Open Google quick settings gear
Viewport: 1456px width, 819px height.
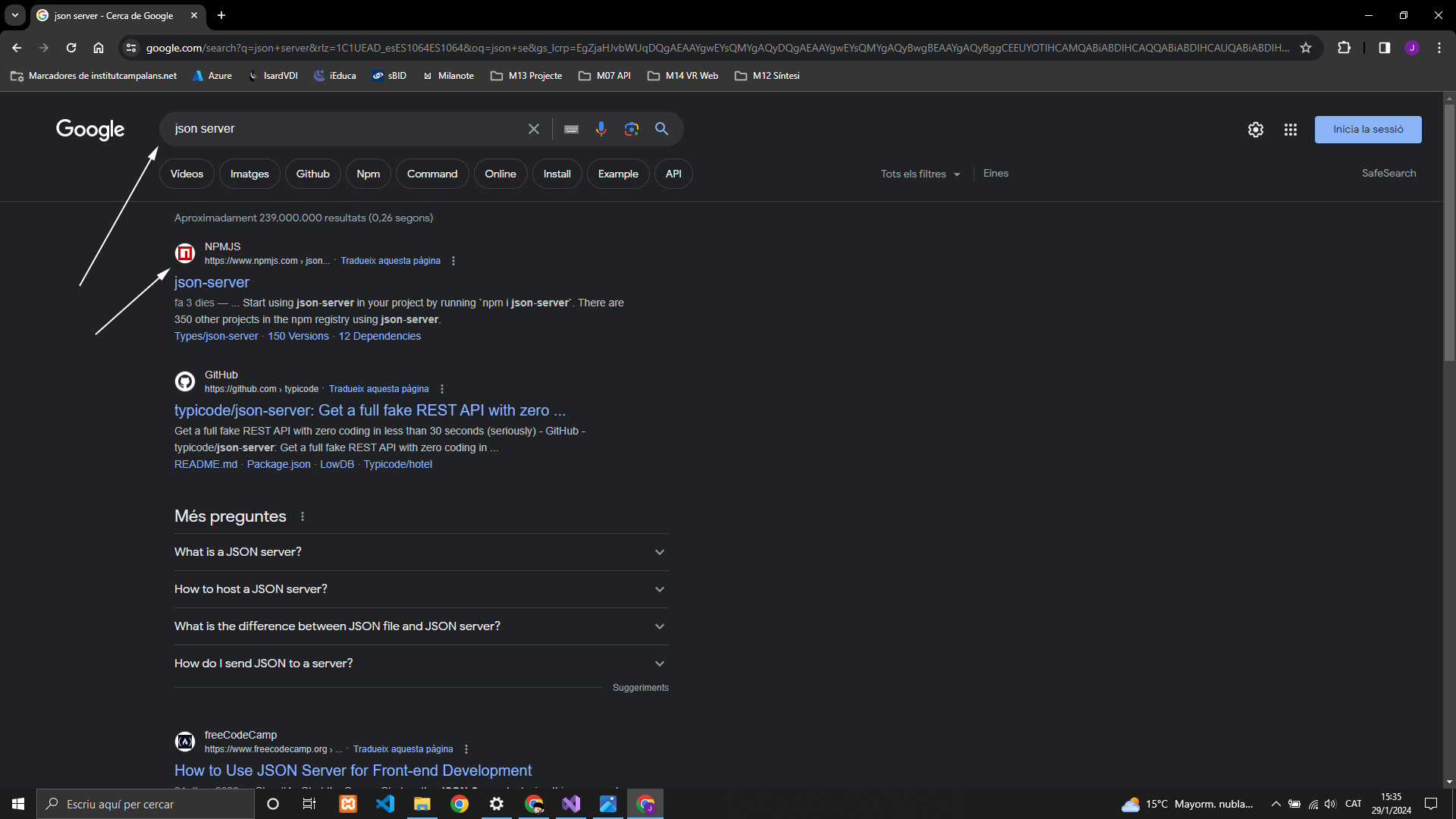[1255, 130]
